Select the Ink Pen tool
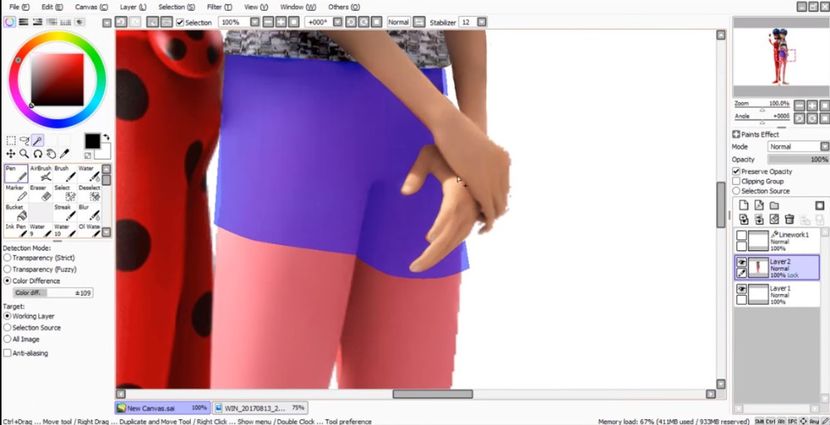830x425 pixels. coord(16,230)
